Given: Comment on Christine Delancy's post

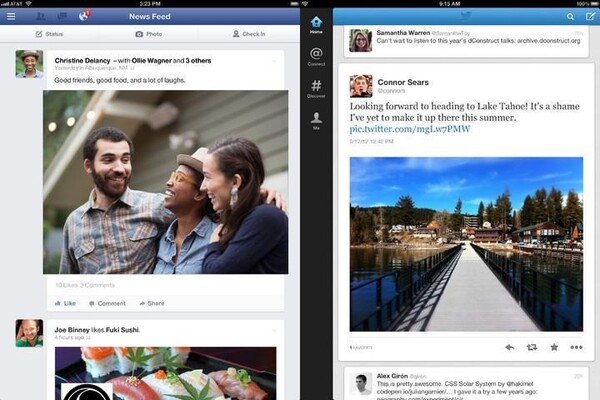Looking at the screenshot, I should (107, 303).
